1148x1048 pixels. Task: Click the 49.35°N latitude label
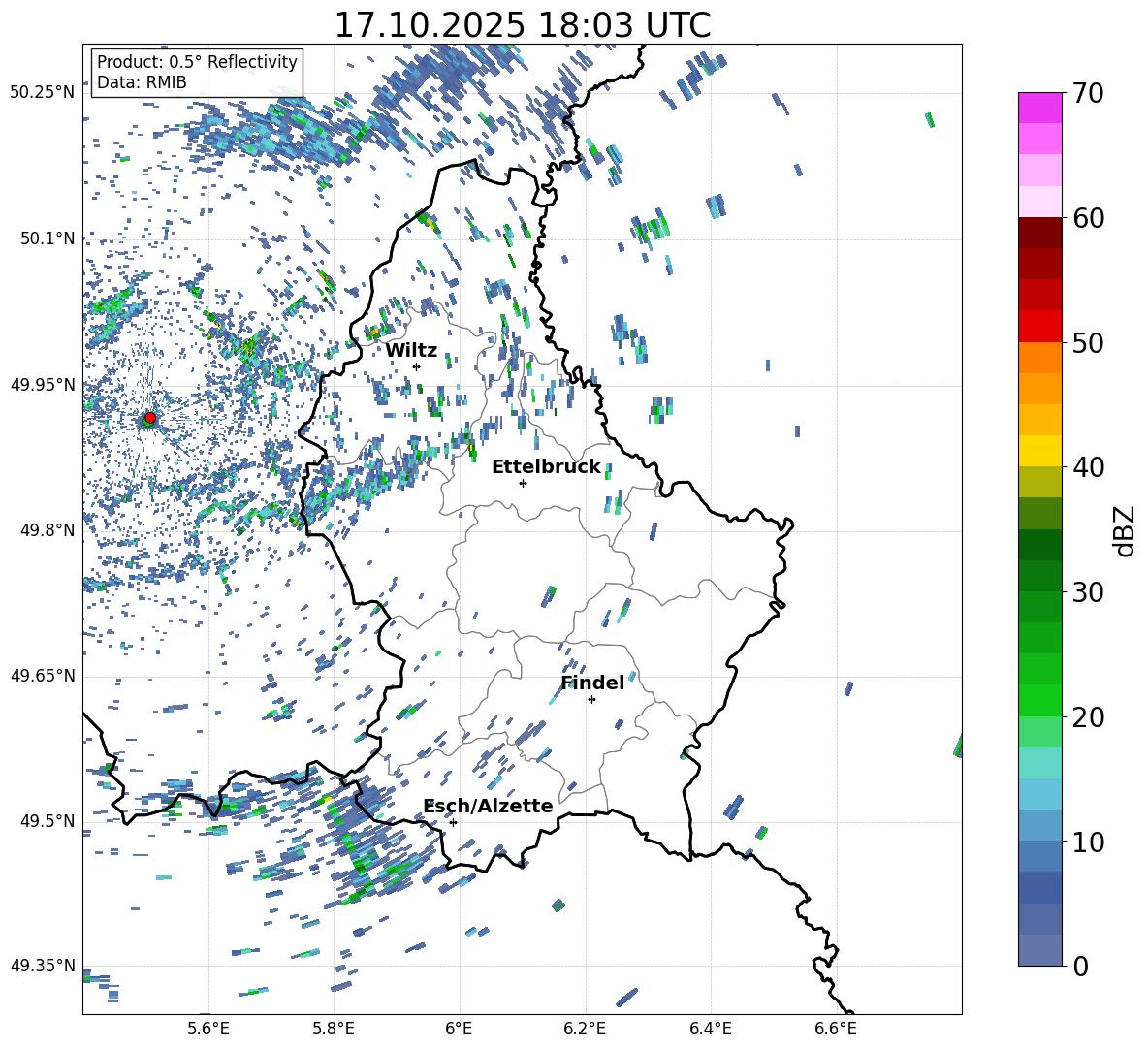coord(43,966)
